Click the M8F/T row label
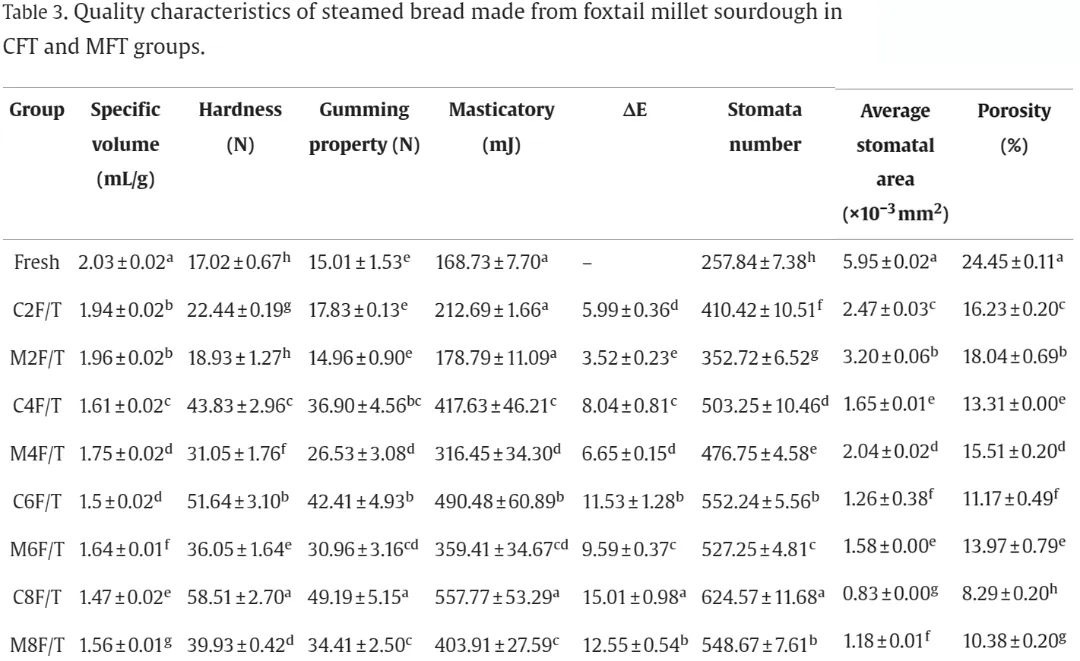This screenshot has height=661, width=1080. pyautogui.click(x=37, y=645)
